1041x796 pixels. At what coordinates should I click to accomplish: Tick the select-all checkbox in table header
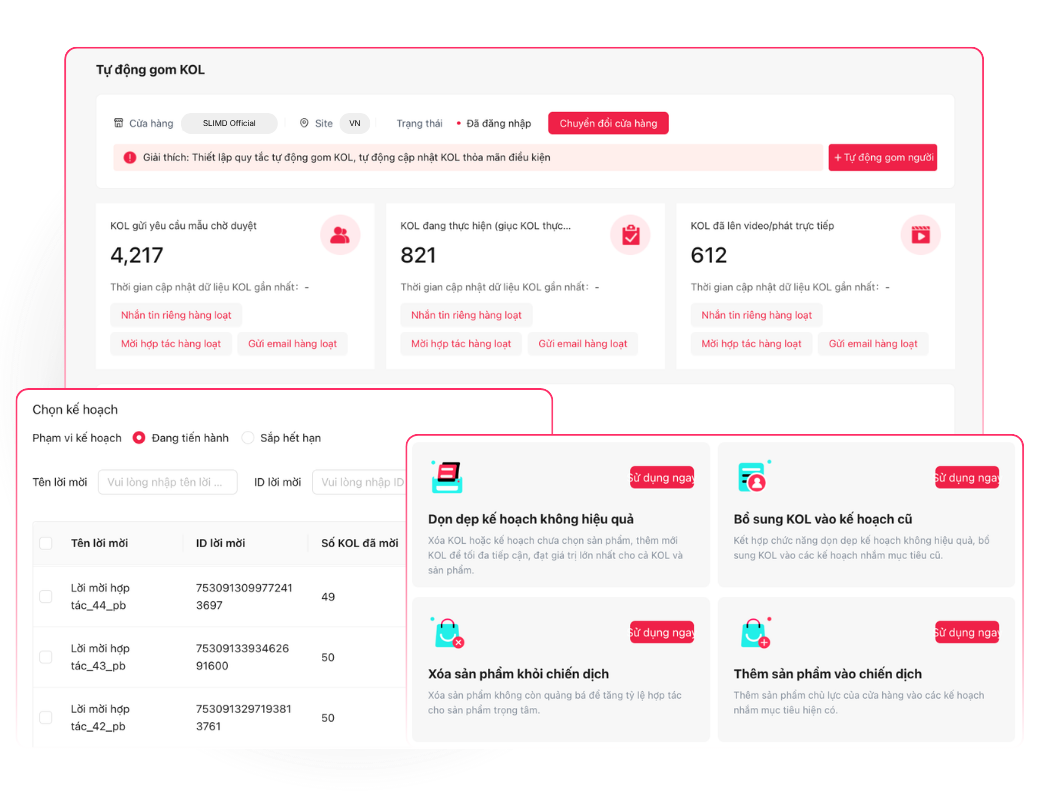pos(46,543)
